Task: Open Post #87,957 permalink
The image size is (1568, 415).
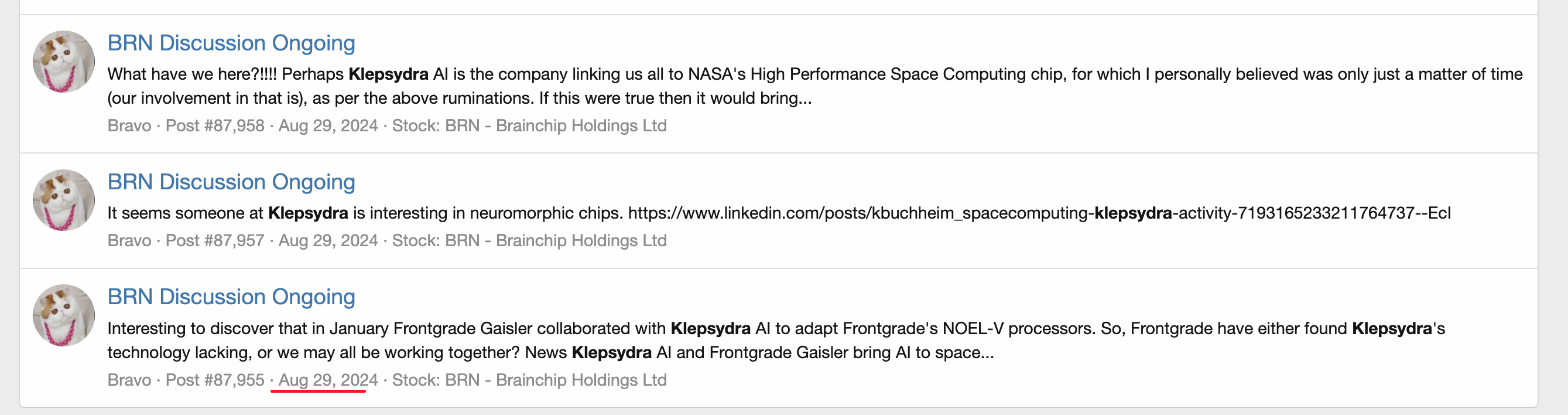Action: point(214,240)
